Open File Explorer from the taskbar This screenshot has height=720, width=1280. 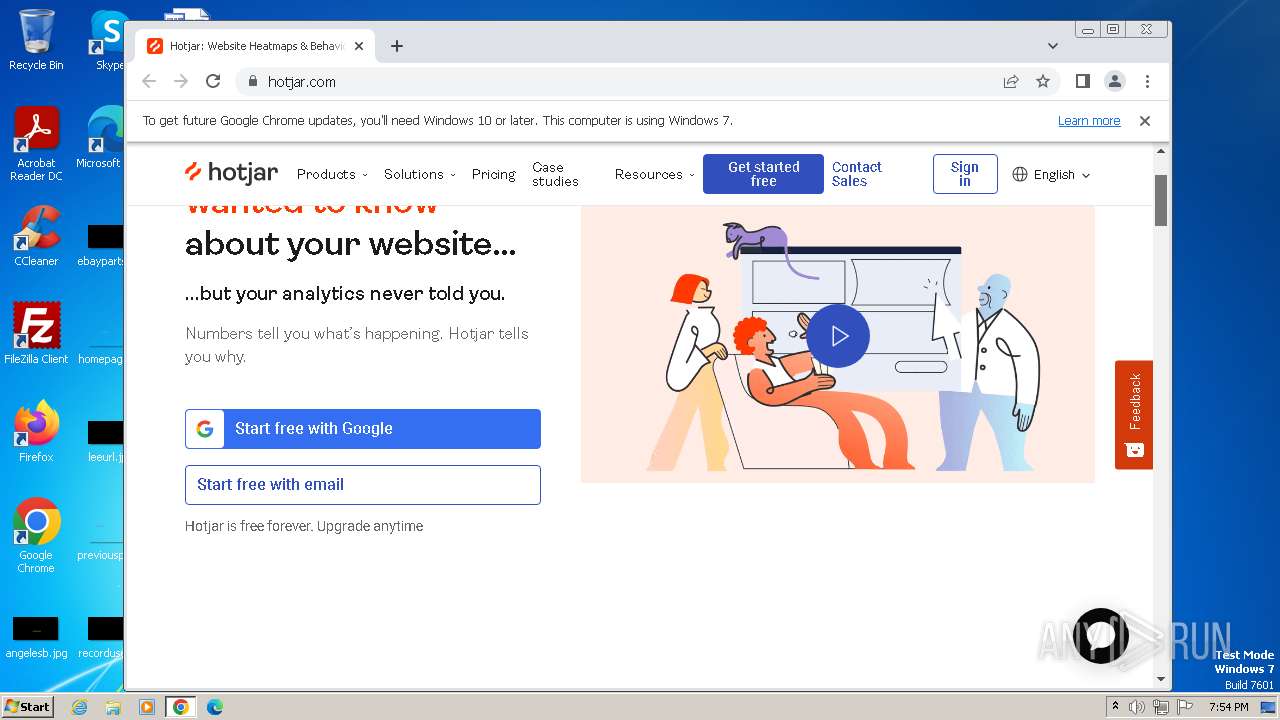(113, 707)
